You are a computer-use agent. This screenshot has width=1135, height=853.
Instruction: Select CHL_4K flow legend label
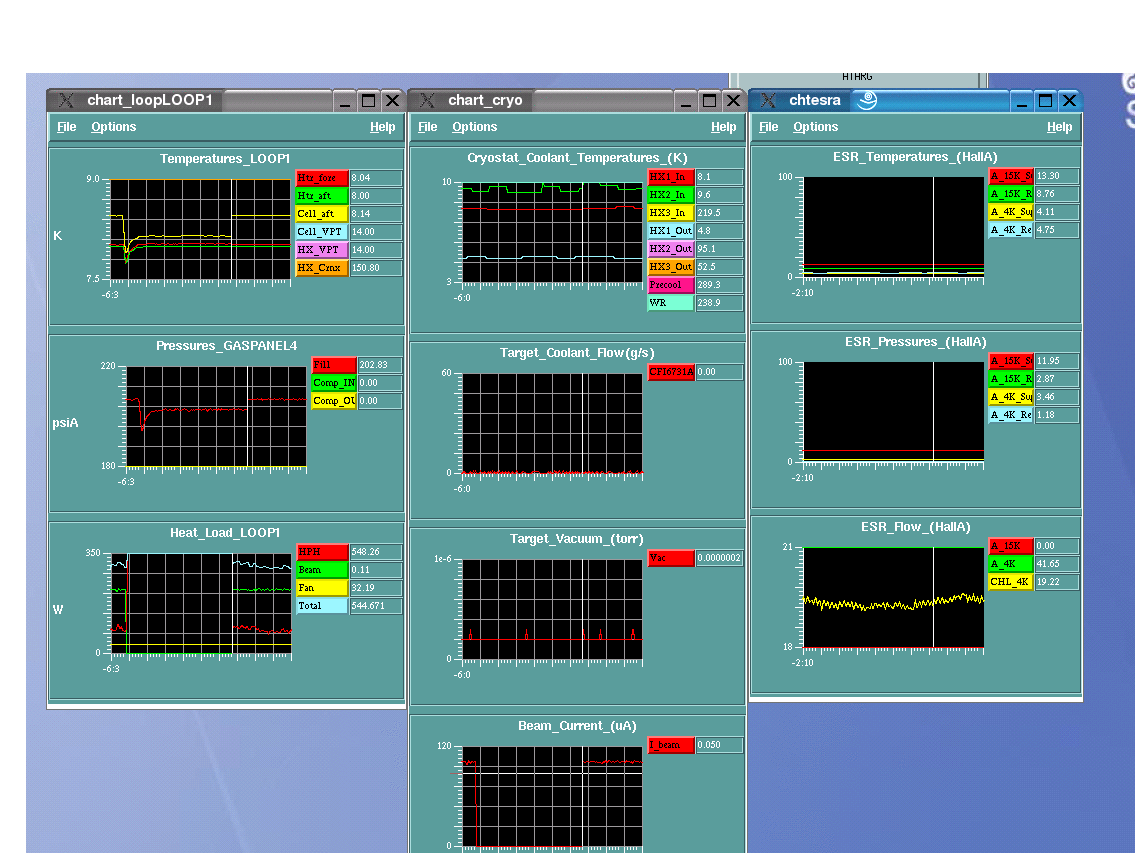click(x=1010, y=582)
